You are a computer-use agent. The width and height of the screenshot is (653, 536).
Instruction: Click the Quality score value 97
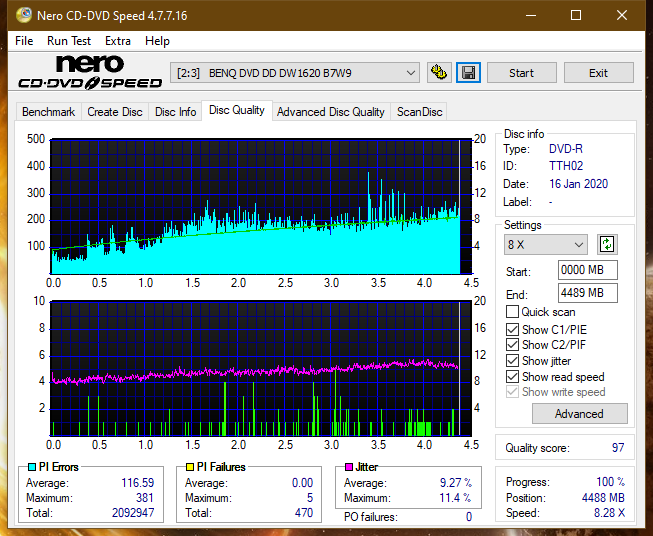(618, 448)
